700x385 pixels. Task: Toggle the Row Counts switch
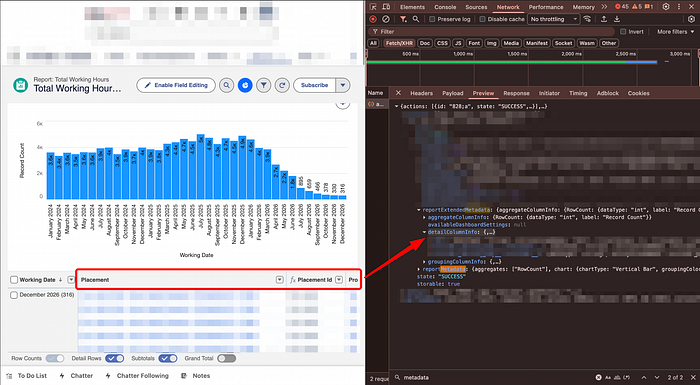pos(55,359)
